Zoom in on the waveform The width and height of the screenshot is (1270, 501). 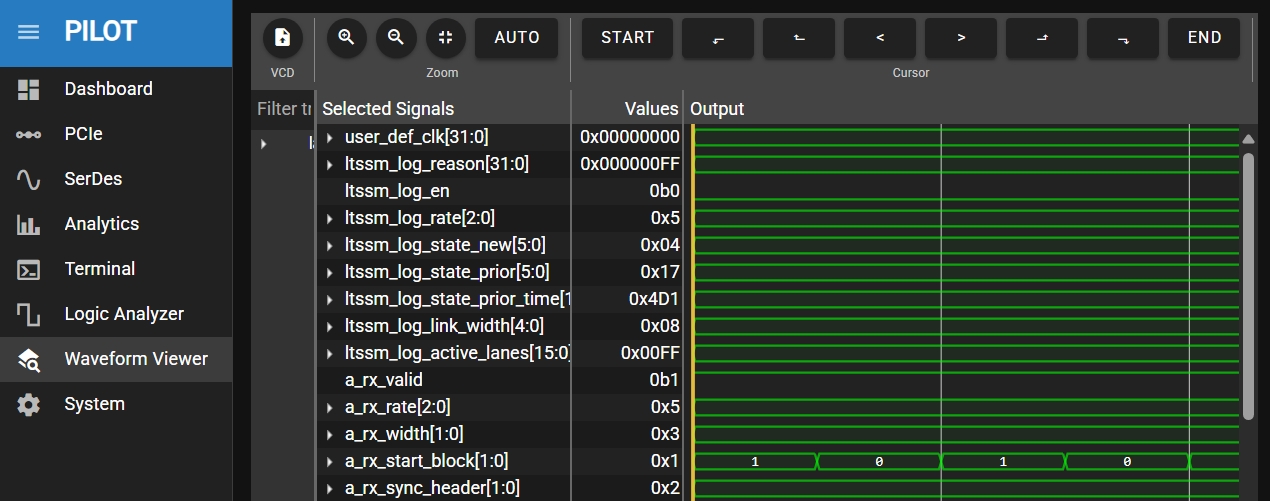[x=346, y=38]
